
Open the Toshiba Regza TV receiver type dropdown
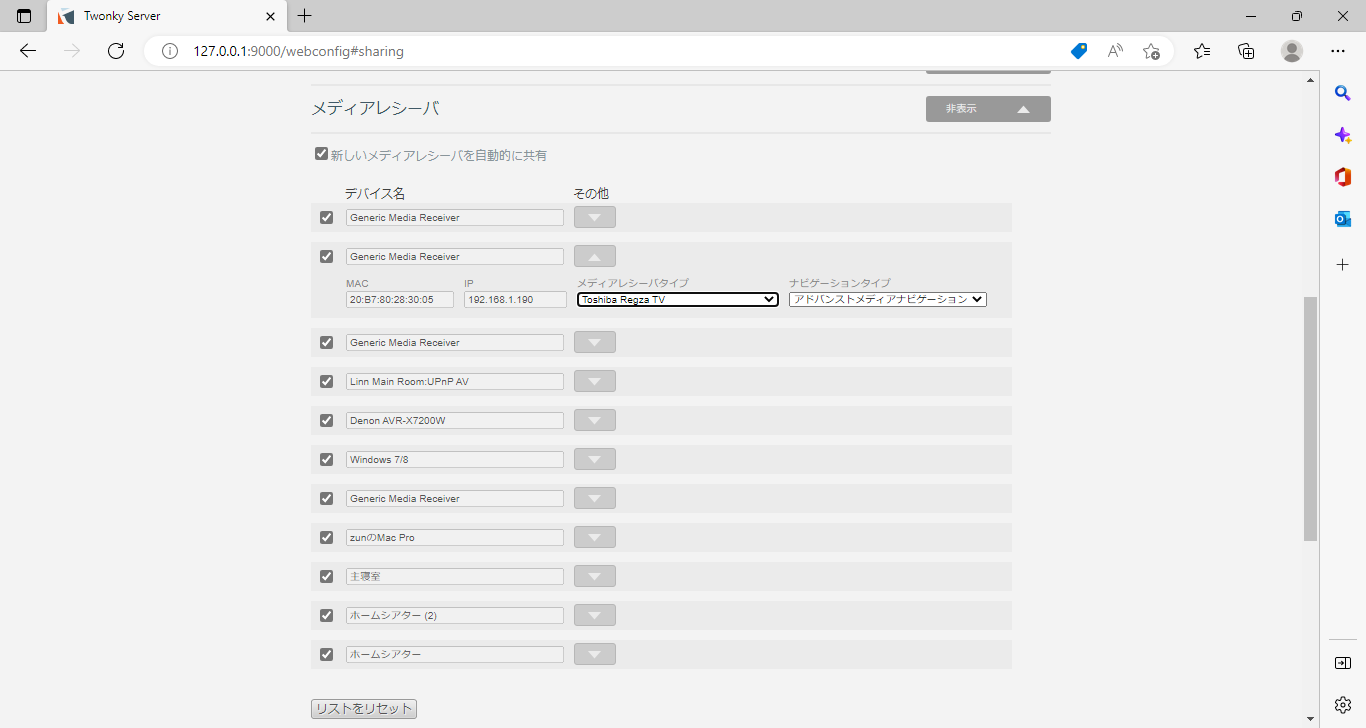678,299
